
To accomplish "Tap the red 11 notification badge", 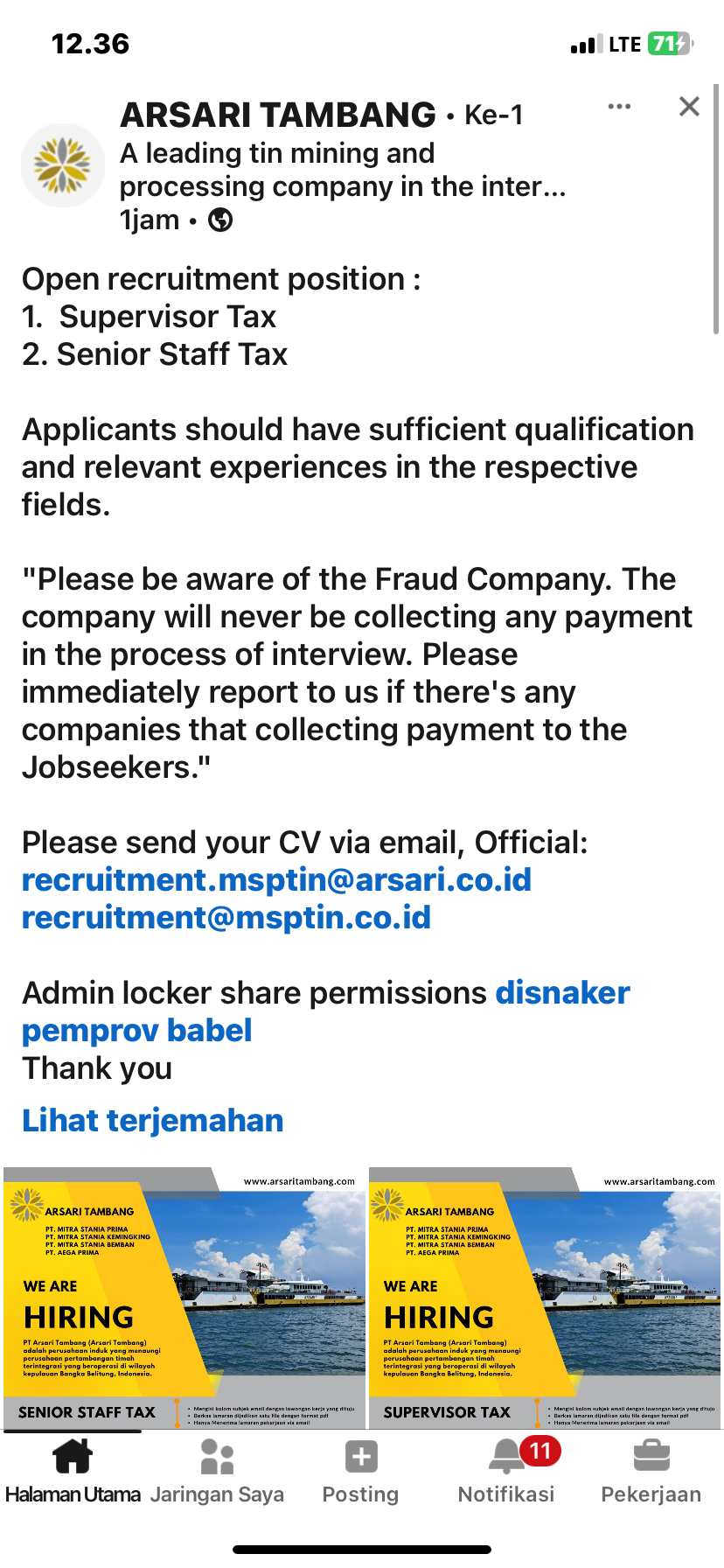I will pos(540,1452).
